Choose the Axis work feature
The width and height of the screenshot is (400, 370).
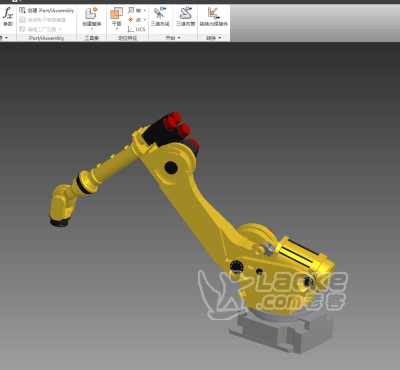click(135, 11)
